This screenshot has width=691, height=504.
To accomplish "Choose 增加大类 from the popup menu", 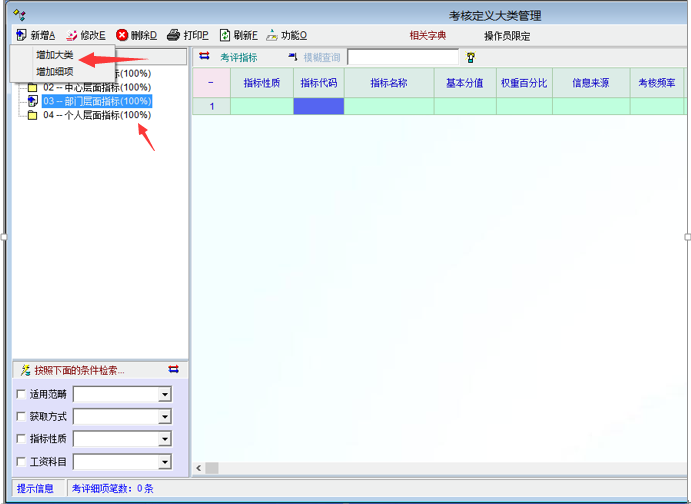I will pyautogui.click(x=55, y=55).
